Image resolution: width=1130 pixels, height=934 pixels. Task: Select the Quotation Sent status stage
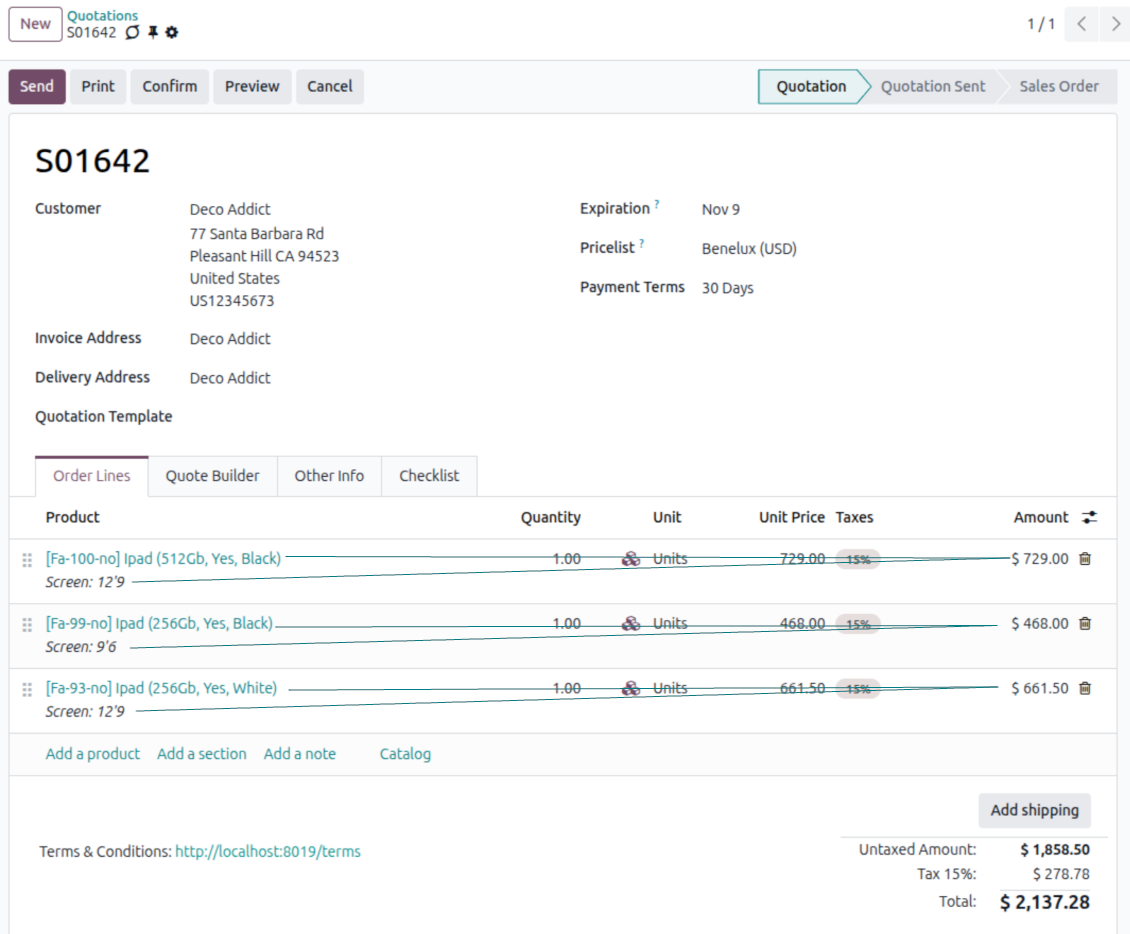tap(932, 86)
